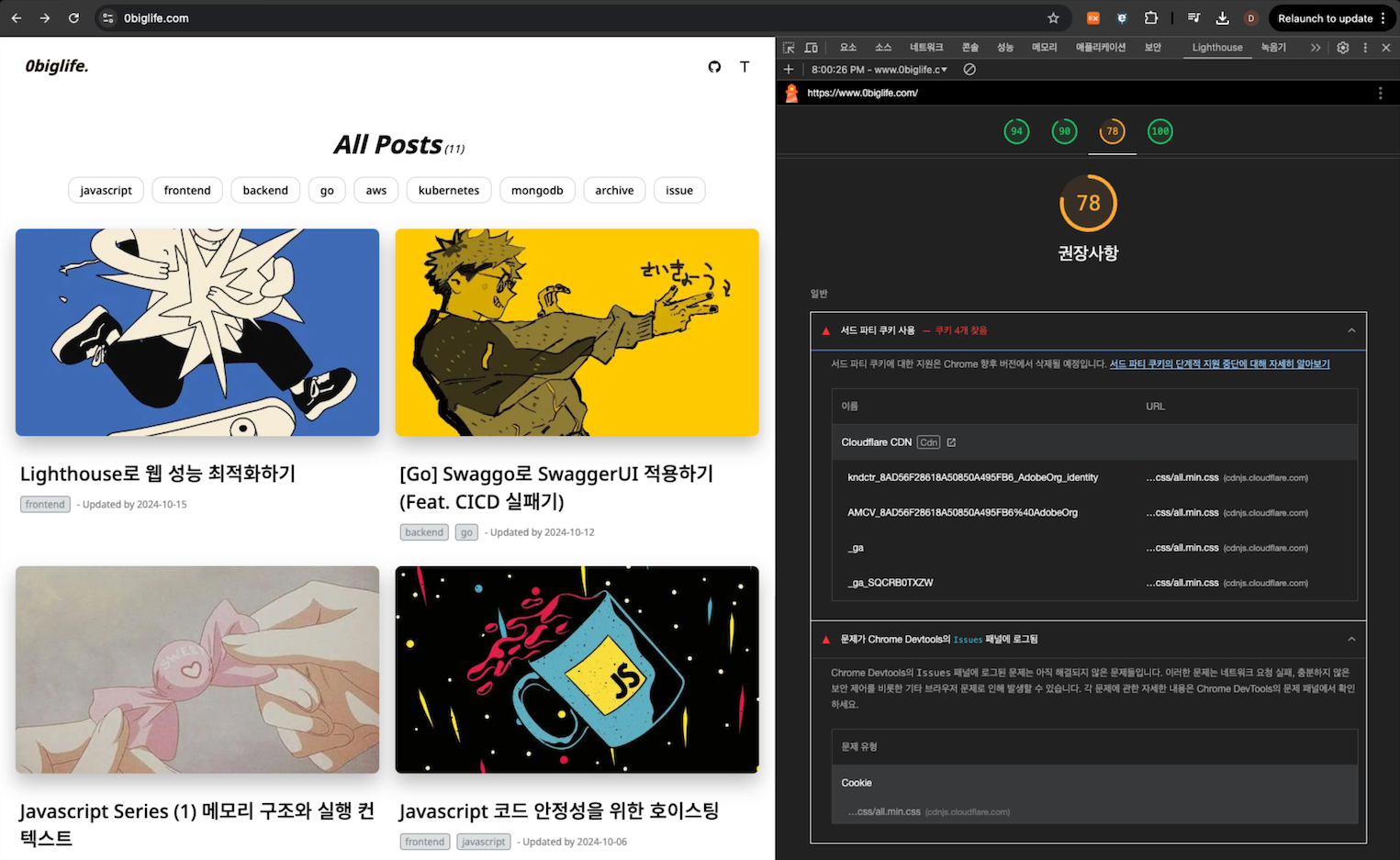The image size is (1400, 860).
Task: Open site information icon in the address bar
Action: (x=108, y=18)
